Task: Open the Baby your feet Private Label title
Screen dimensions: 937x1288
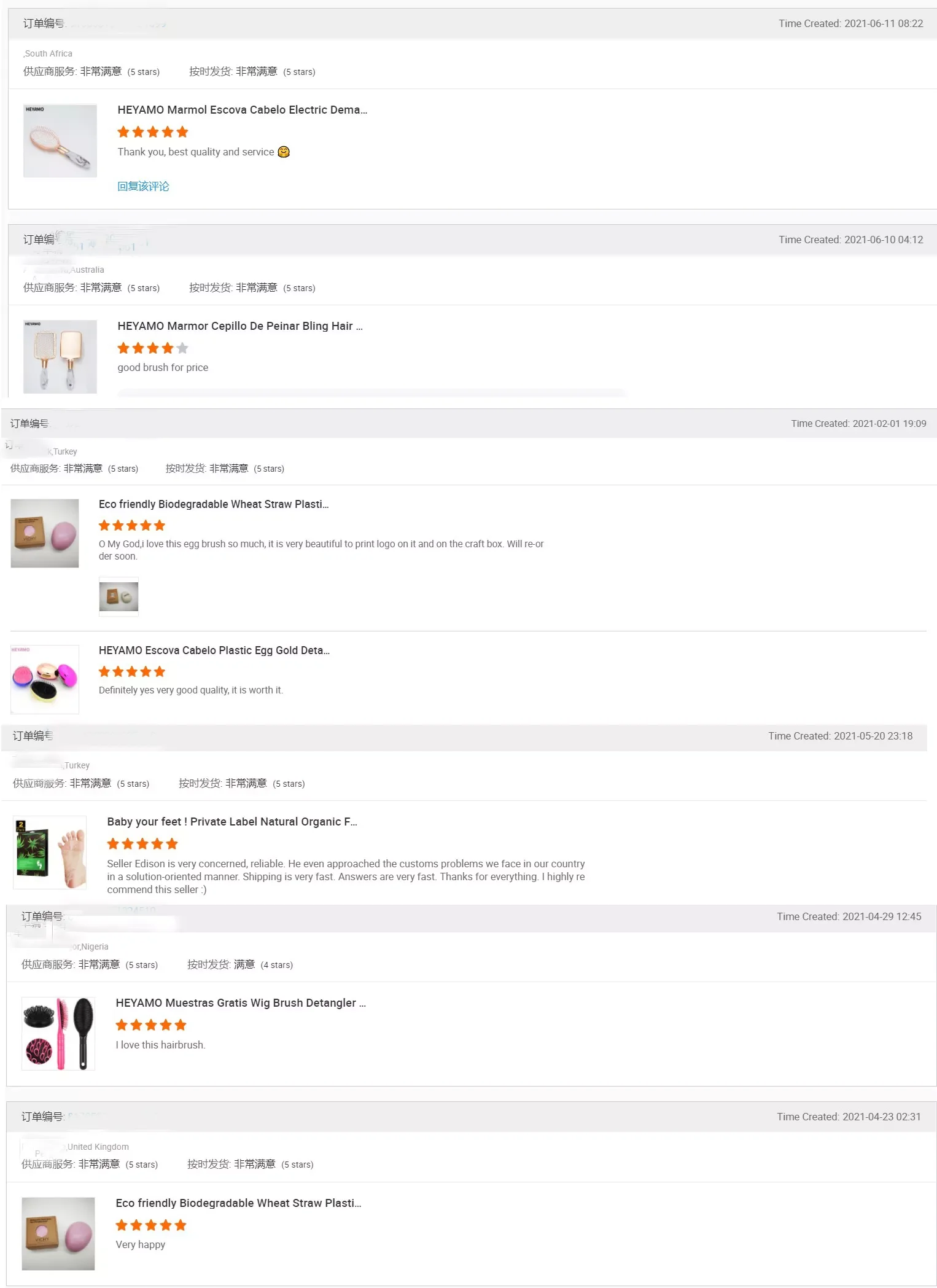Action: [231, 822]
